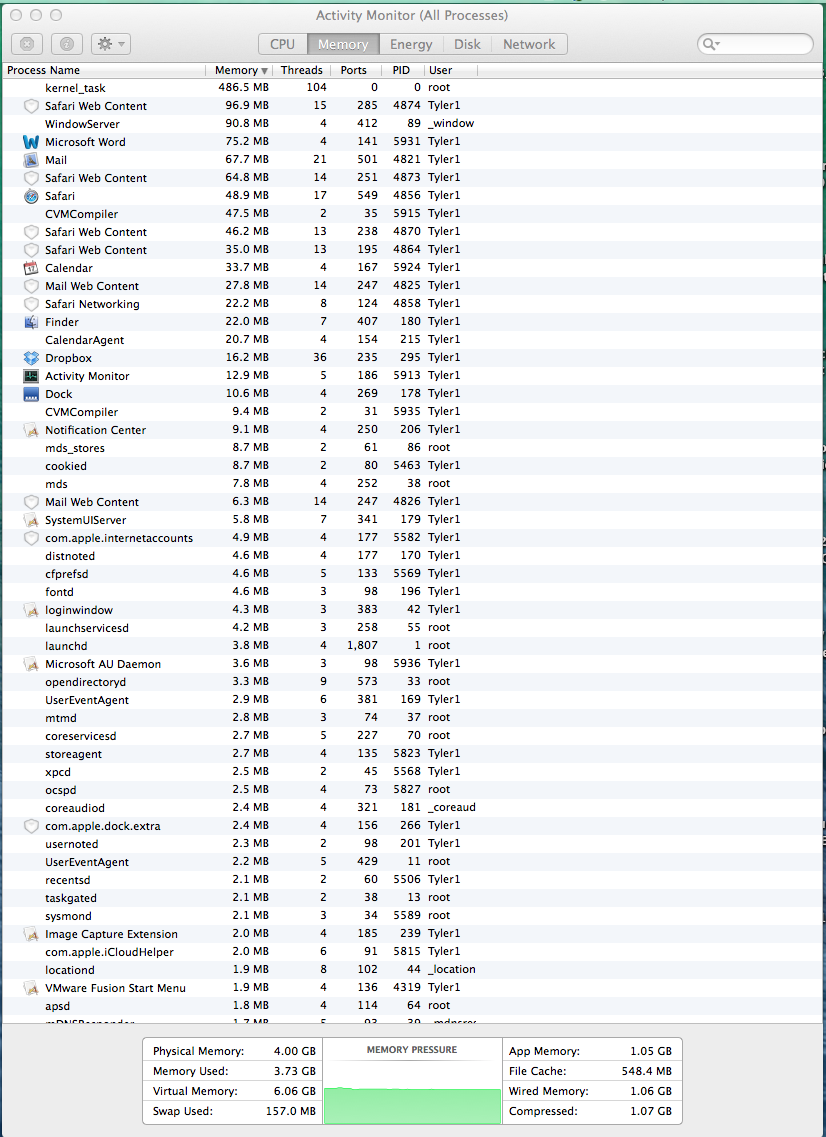Sort by Process Name column header
Viewport: 826px width, 1137px height.
click(104, 70)
